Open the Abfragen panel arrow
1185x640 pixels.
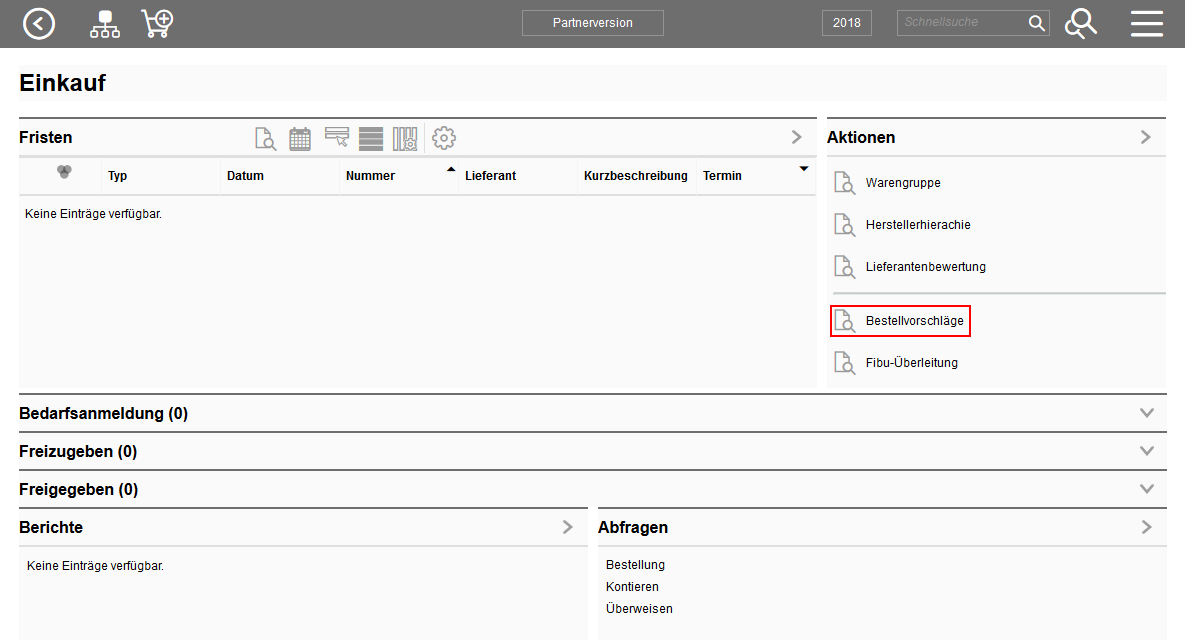tap(1146, 527)
